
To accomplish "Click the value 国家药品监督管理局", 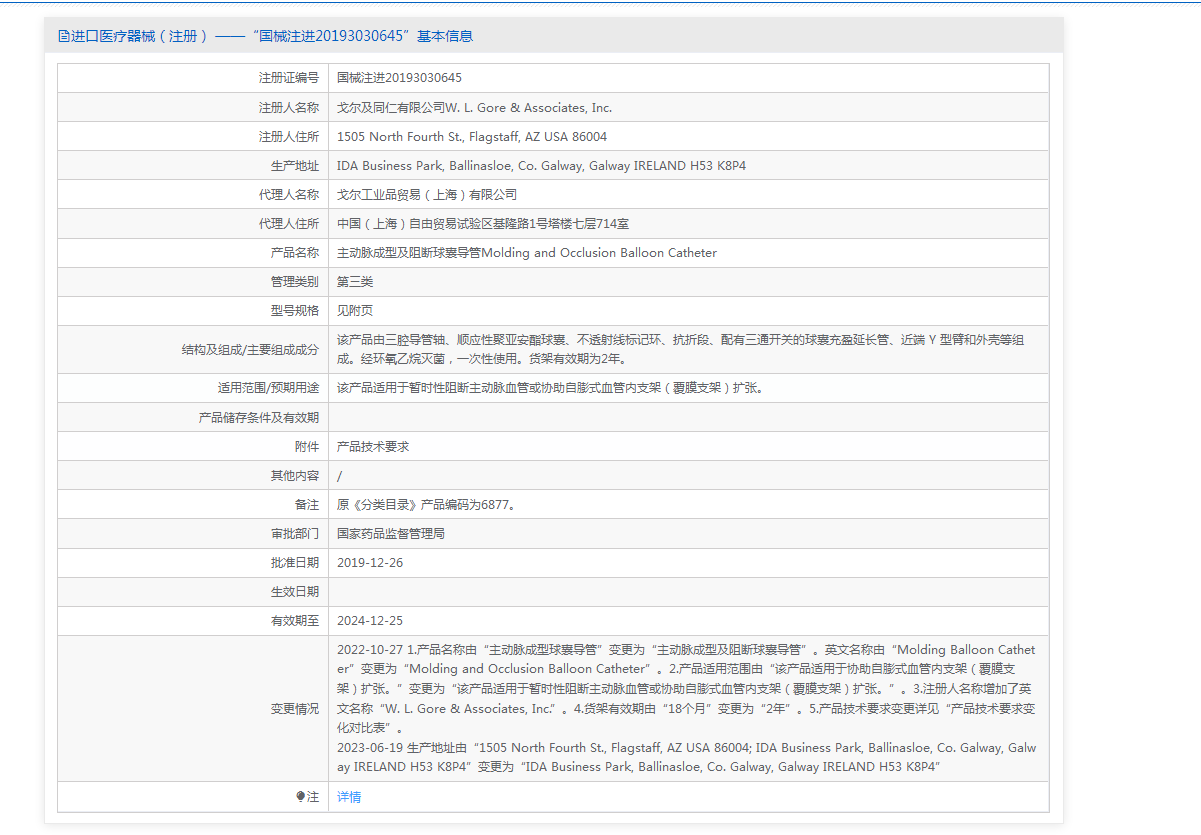I will click(x=391, y=533).
